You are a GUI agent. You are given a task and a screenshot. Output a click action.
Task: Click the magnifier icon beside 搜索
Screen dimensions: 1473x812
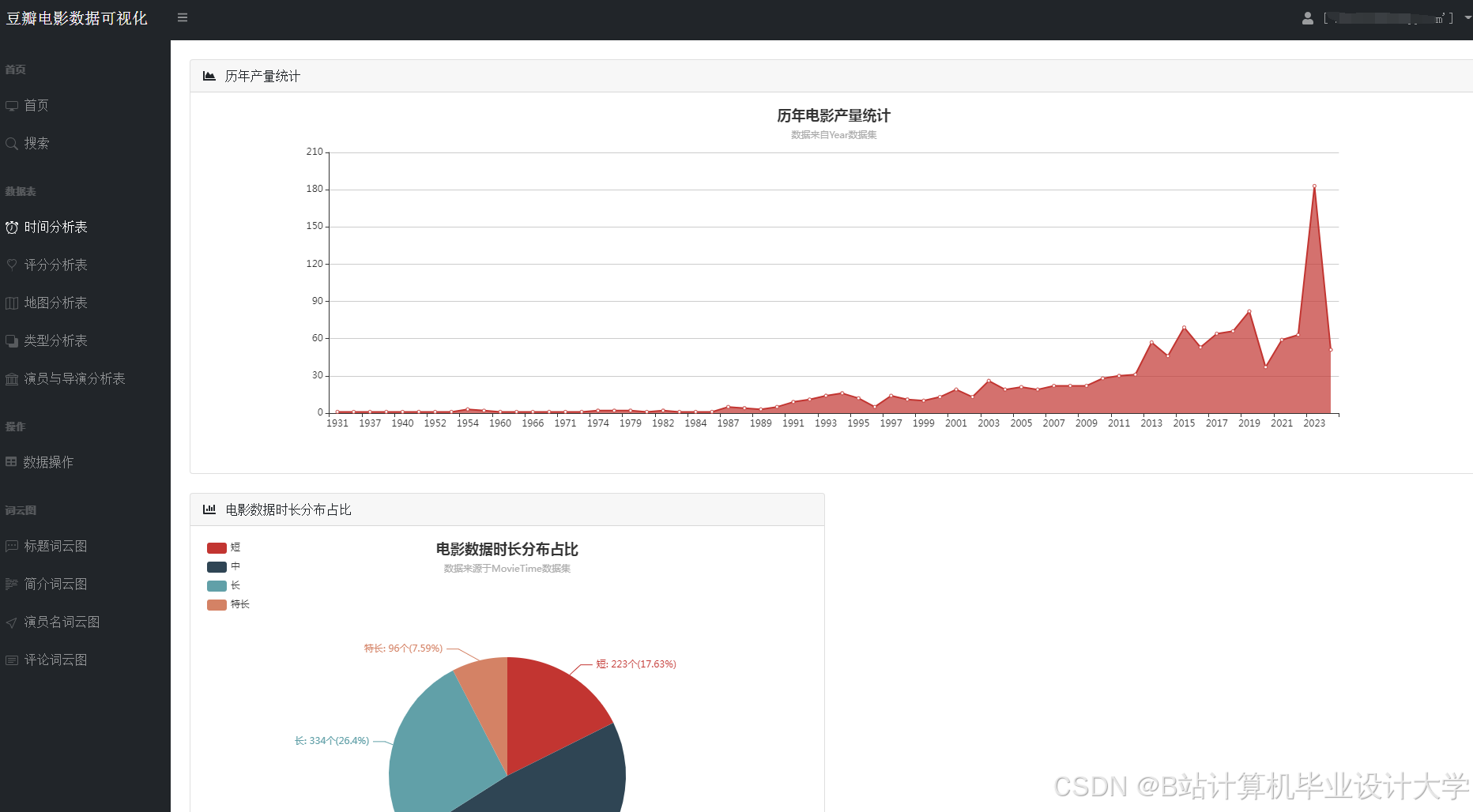point(12,144)
